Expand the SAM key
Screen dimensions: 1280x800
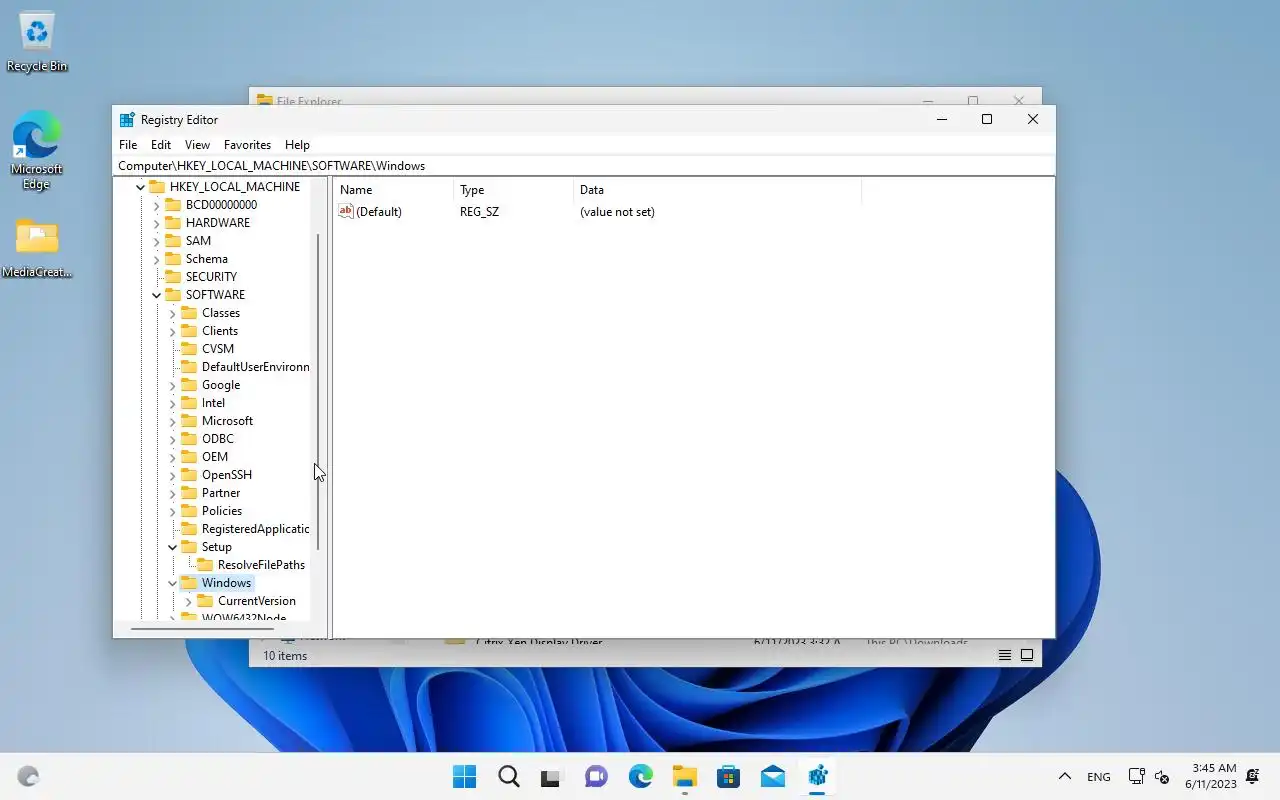tap(156, 241)
